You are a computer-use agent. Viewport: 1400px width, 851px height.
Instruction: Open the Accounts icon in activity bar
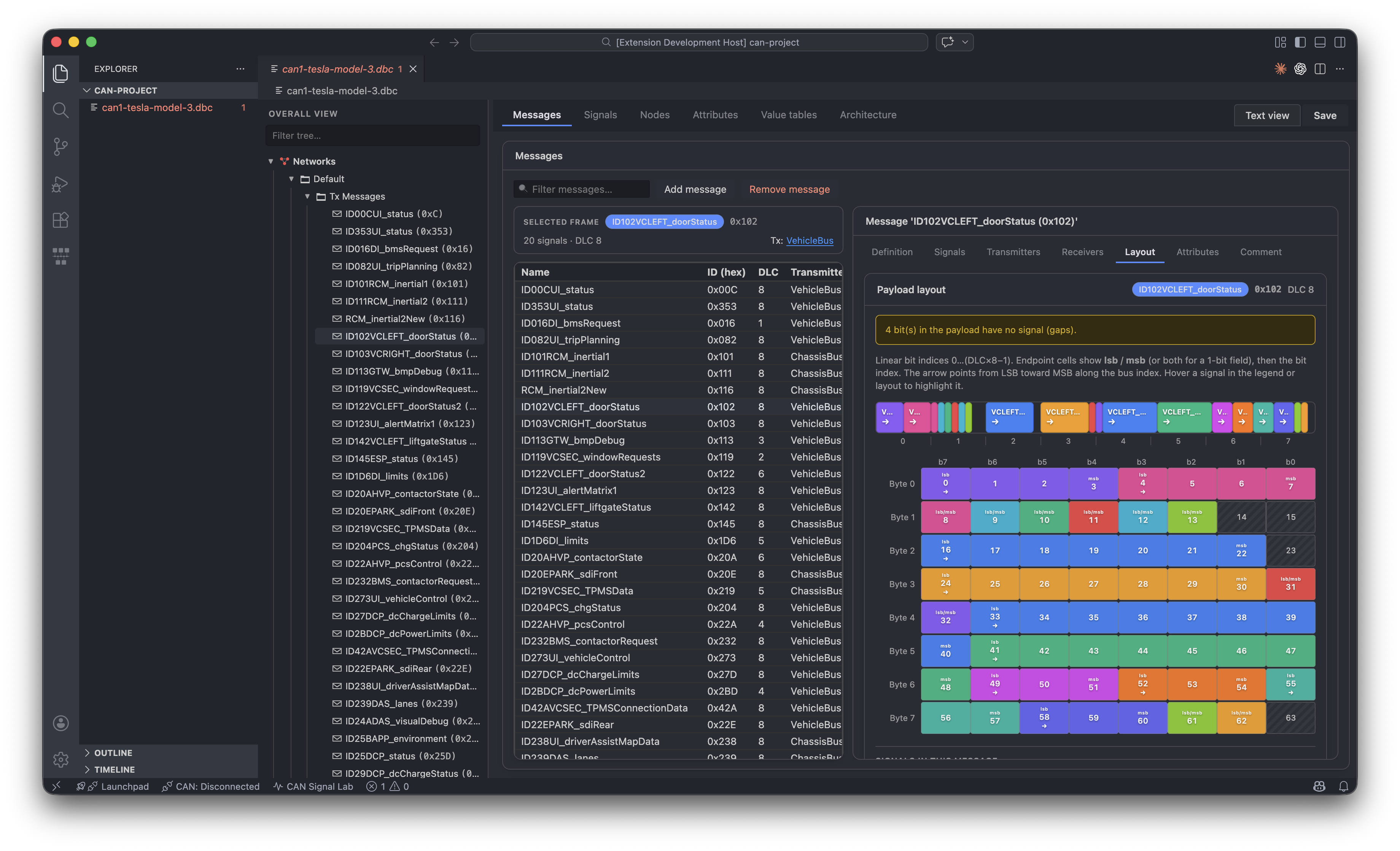[x=60, y=723]
